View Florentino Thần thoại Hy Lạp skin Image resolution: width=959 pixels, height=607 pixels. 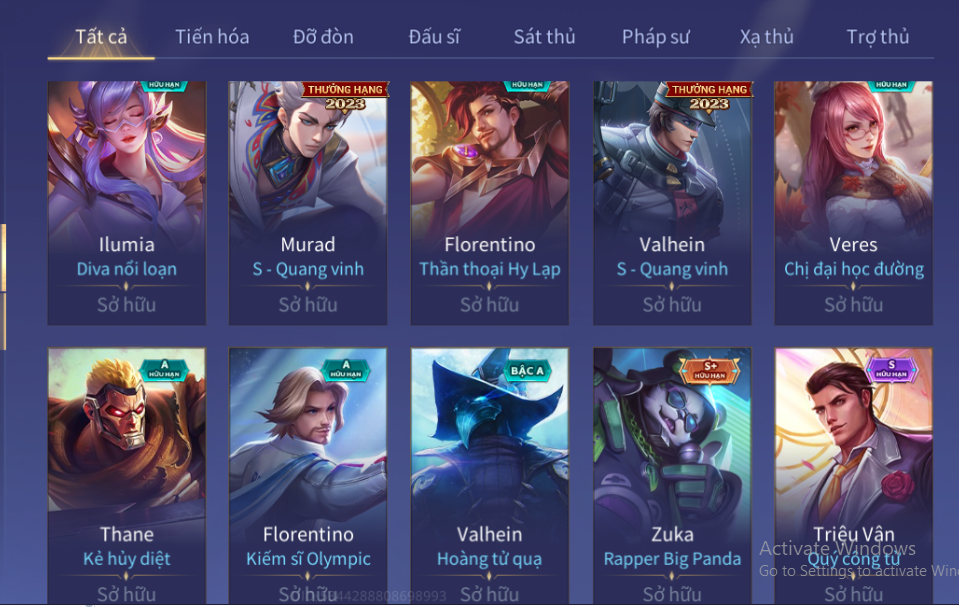coord(489,203)
